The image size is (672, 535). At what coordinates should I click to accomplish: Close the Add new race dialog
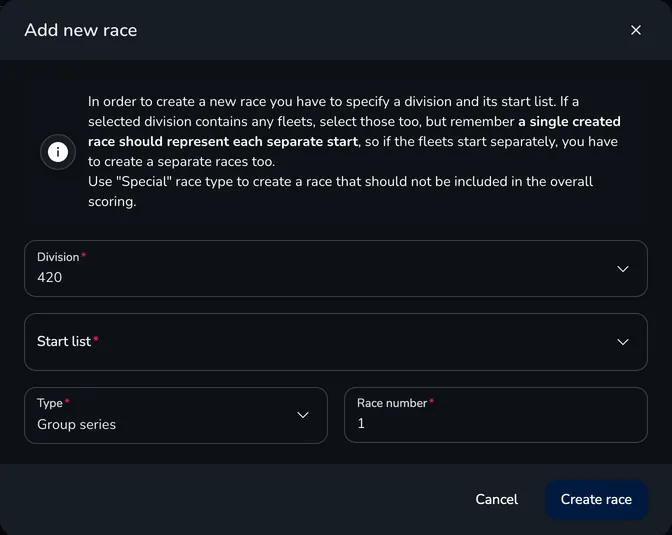(636, 30)
